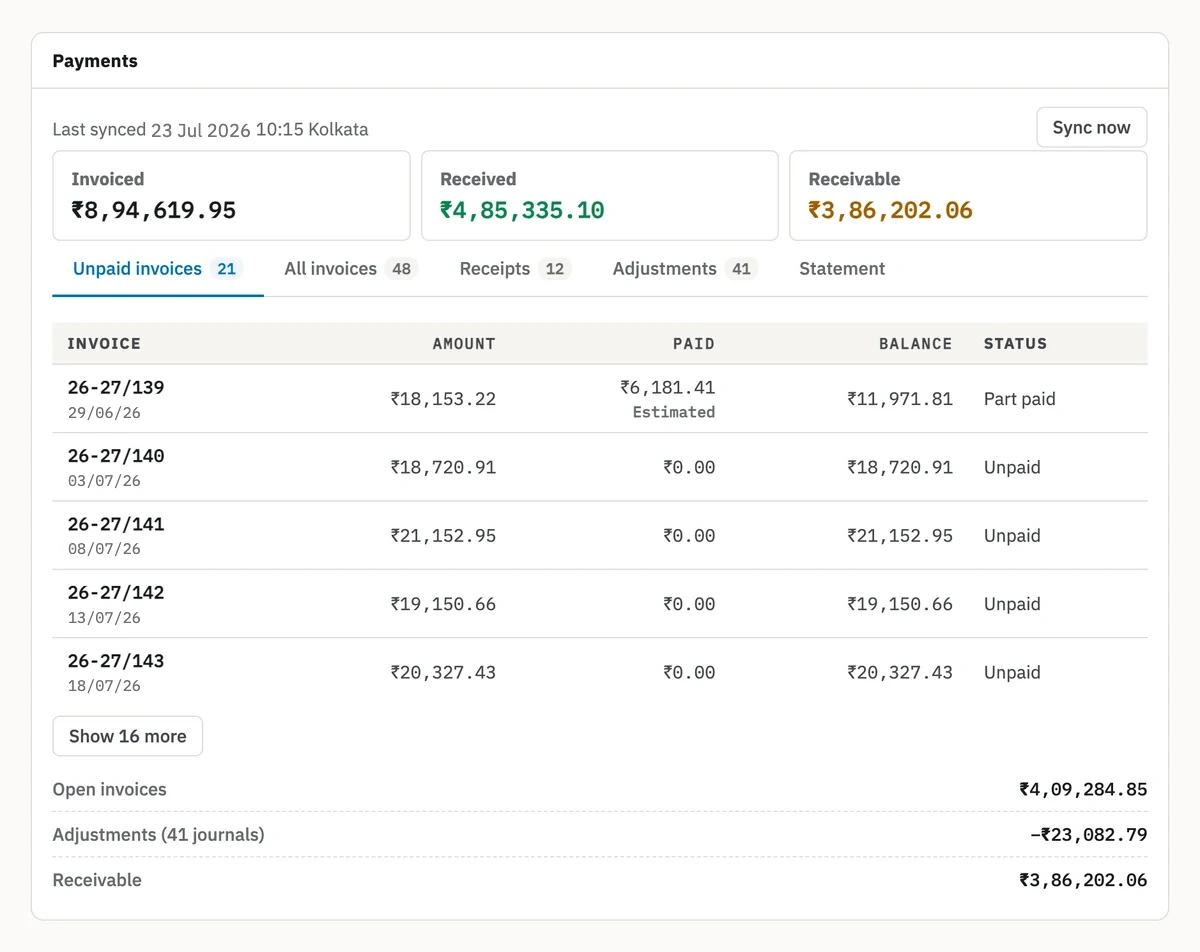This screenshot has width=1200, height=952.
Task: Click the Unpaid status of invoice 26-27/143
Action: coord(1012,673)
